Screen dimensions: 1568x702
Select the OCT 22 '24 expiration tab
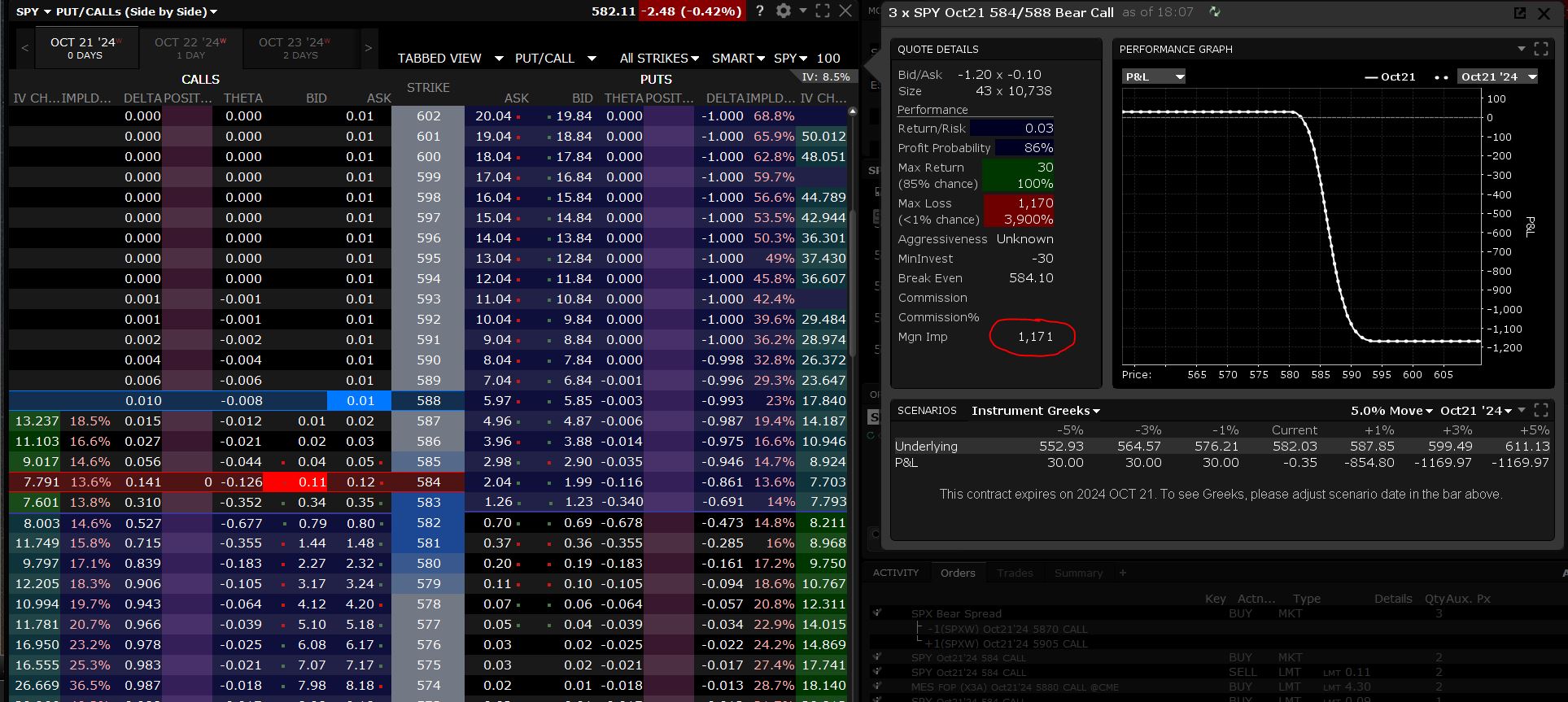[190, 48]
